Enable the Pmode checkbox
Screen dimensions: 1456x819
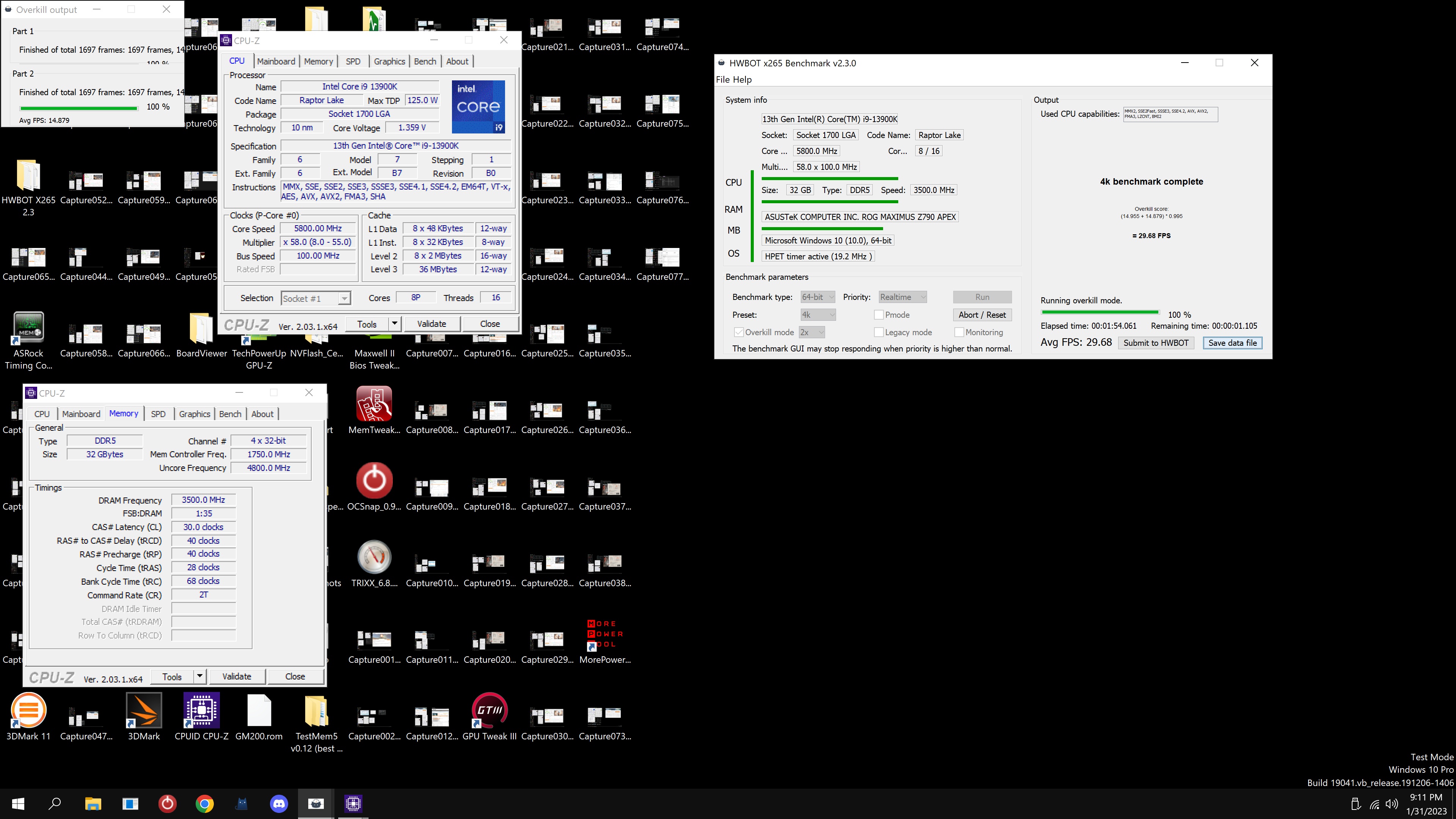(x=879, y=315)
